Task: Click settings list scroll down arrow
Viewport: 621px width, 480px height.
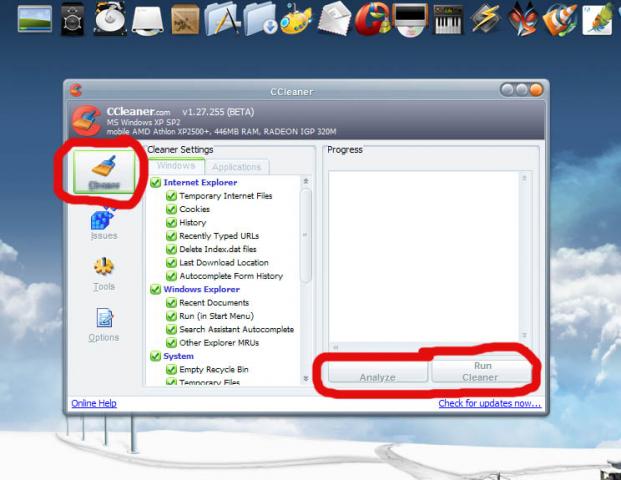Action: tap(306, 379)
